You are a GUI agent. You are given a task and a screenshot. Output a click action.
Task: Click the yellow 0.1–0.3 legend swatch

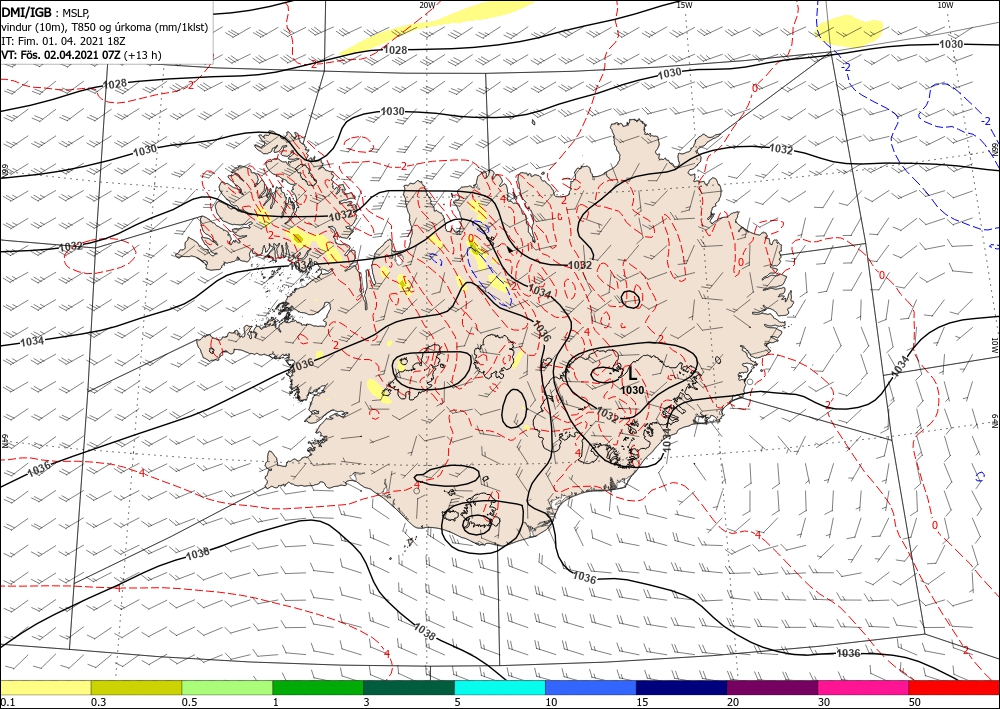click(x=45, y=687)
